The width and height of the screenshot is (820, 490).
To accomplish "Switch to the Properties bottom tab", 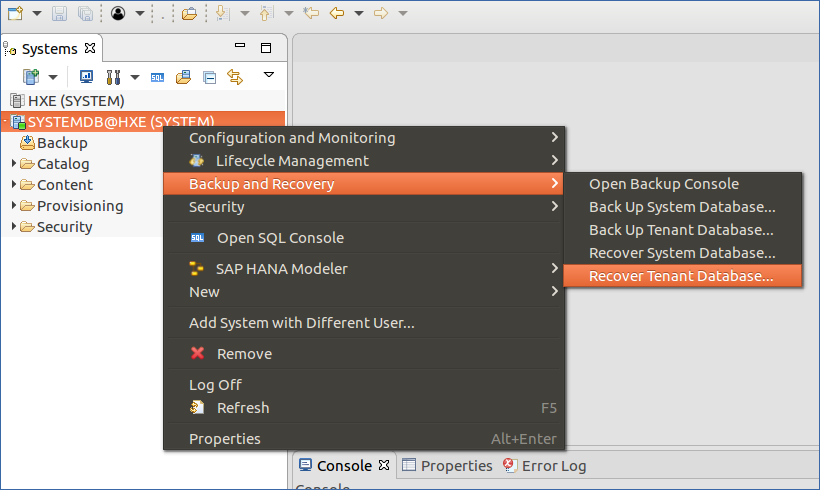I will [x=448, y=465].
